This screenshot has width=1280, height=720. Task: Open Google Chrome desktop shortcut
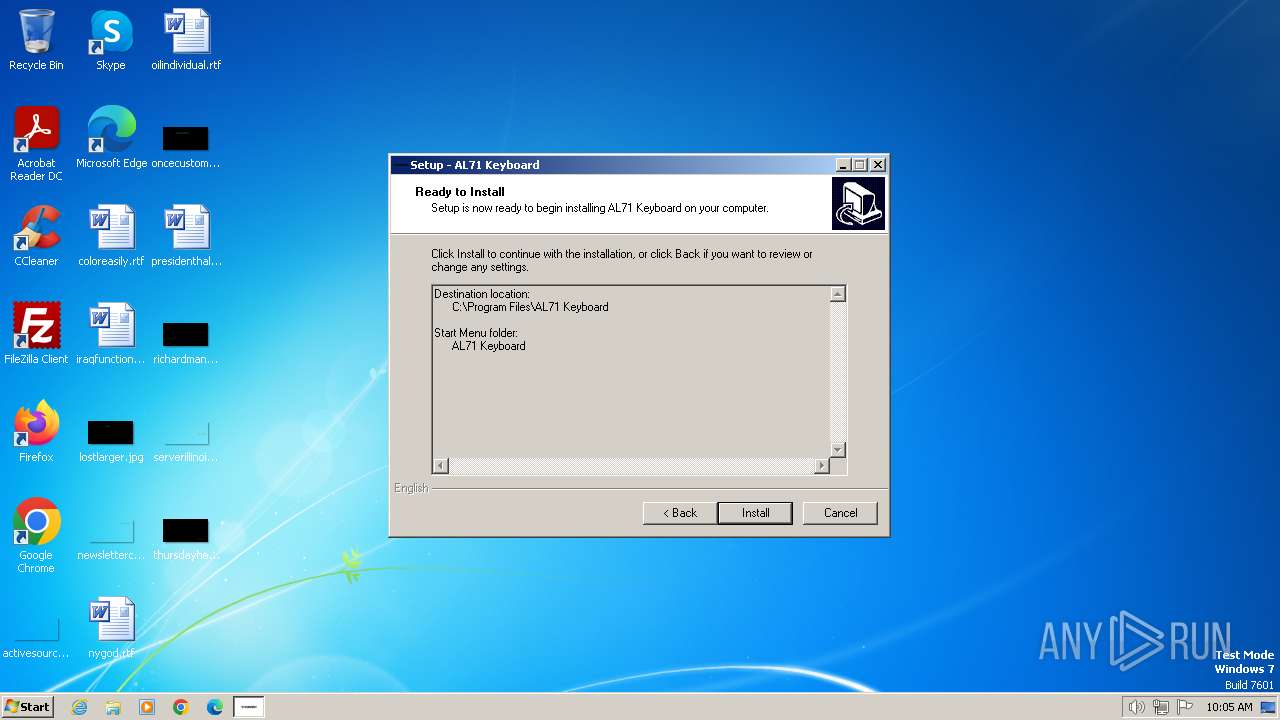tap(36, 536)
